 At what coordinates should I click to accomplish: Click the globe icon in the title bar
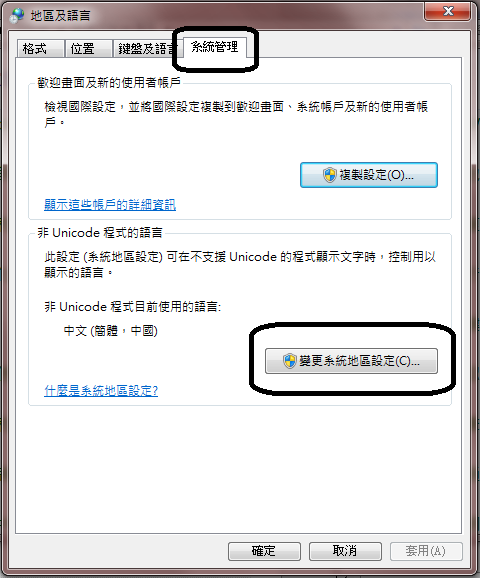pos(17,16)
